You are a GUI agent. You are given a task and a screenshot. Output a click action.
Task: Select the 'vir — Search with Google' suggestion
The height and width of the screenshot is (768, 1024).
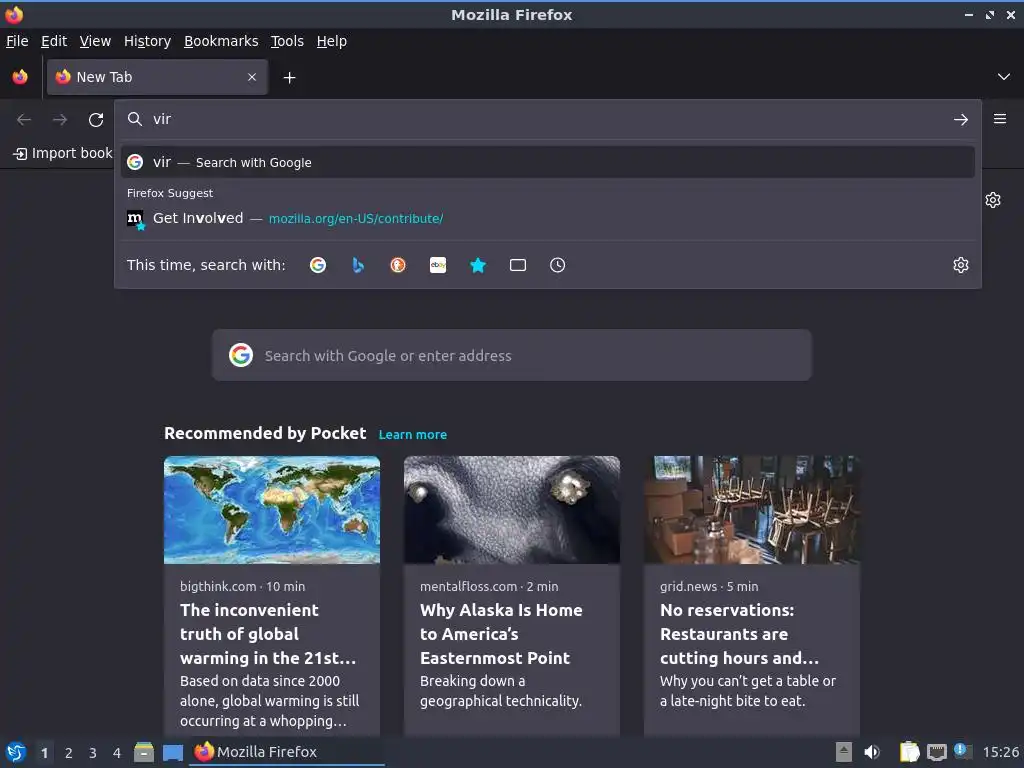point(548,162)
